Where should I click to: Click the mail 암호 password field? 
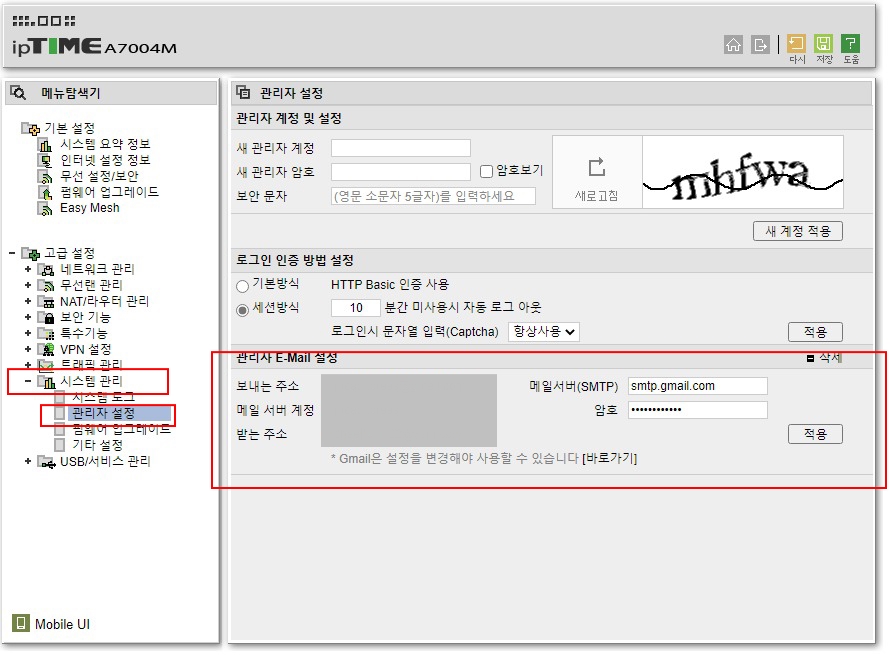697,410
